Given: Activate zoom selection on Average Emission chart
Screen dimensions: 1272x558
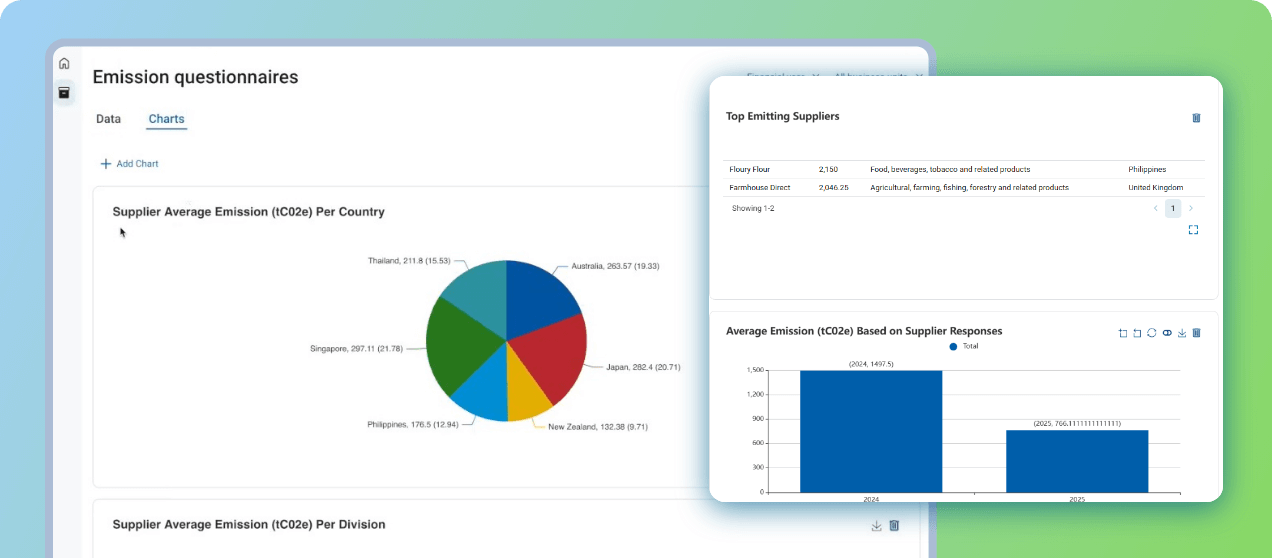Looking at the screenshot, I should coord(1123,333).
